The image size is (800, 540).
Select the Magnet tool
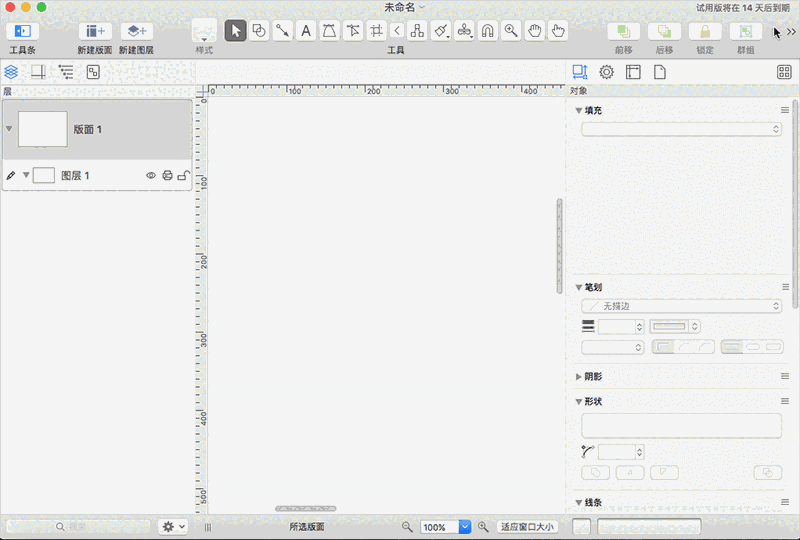click(488, 31)
